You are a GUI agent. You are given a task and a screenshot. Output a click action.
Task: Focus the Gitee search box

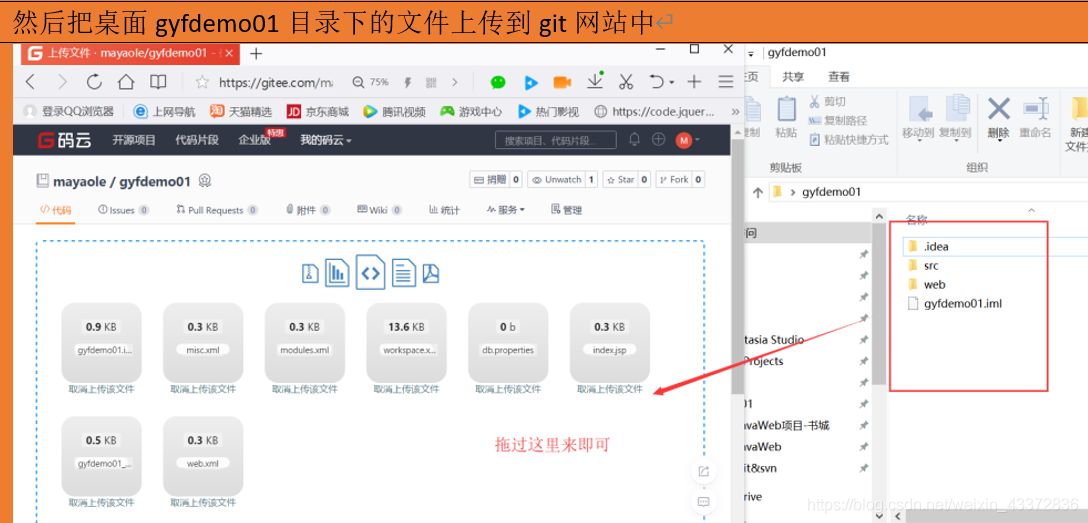(556, 140)
